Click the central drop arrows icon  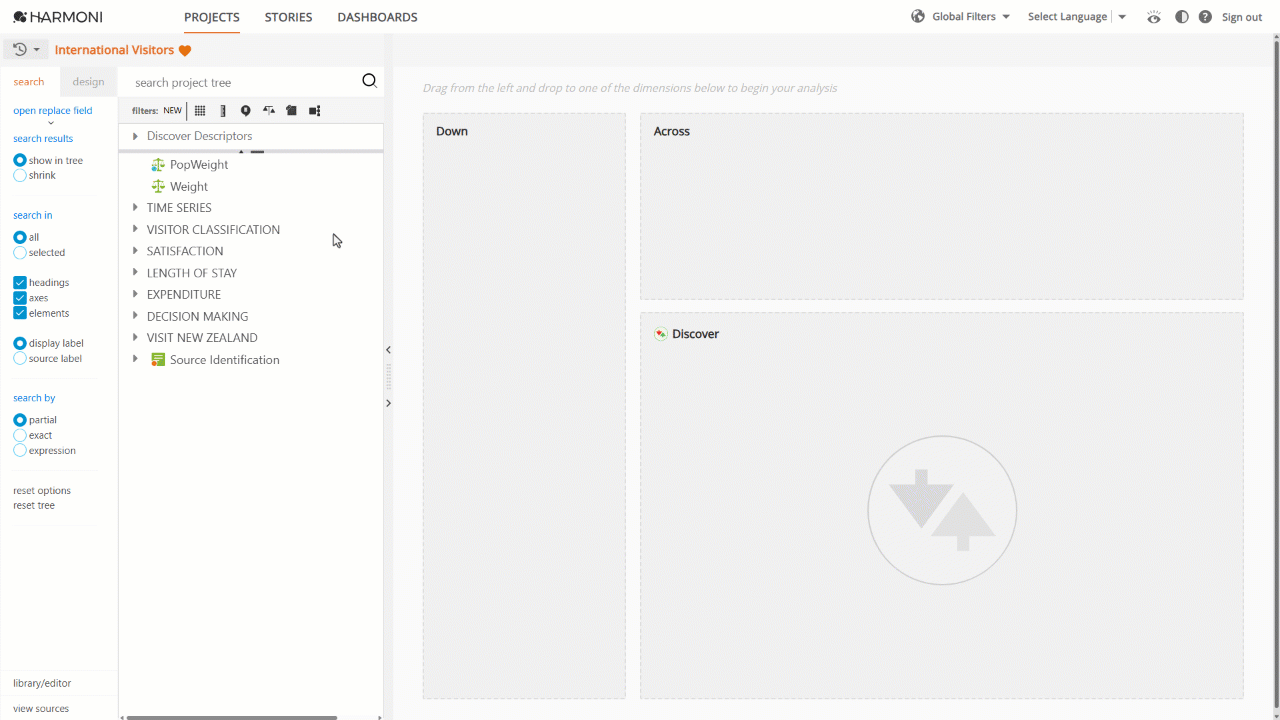942,510
